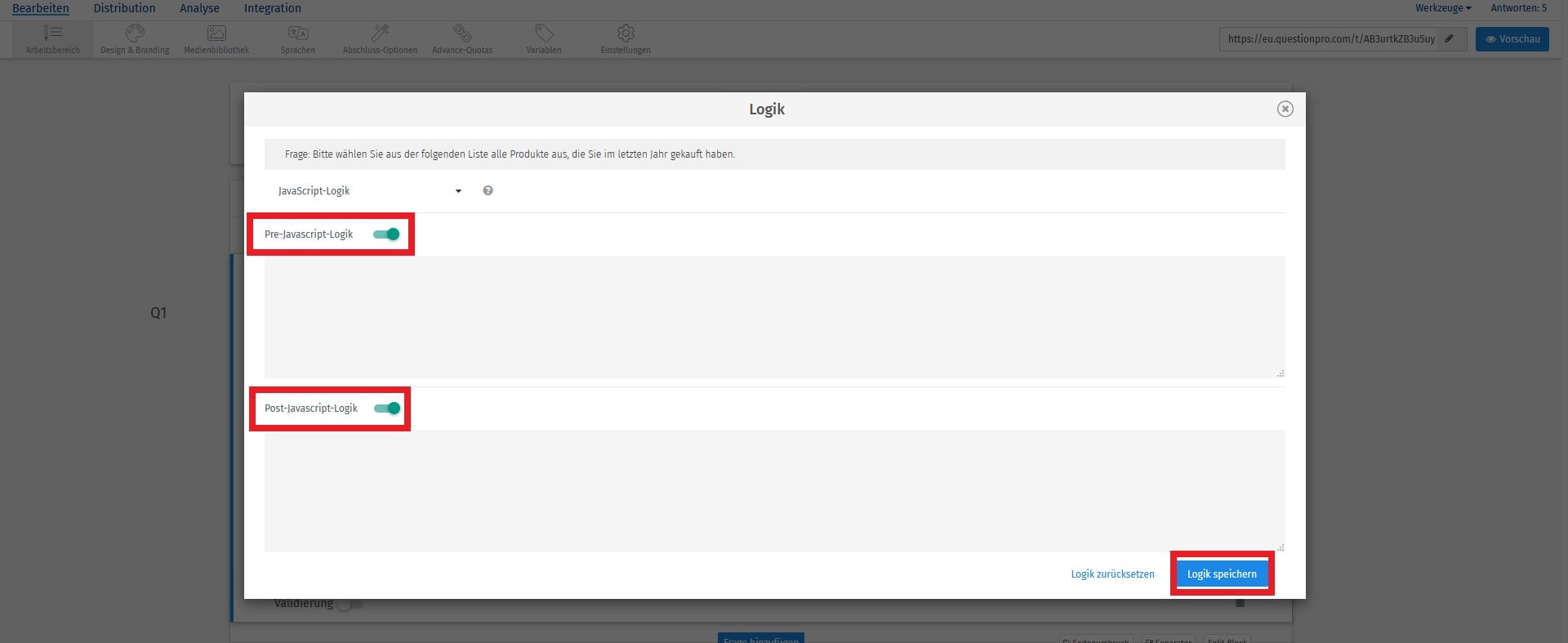Click the Frage hinzufügen button
This screenshot has height=643, width=1568.
click(761, 638)
